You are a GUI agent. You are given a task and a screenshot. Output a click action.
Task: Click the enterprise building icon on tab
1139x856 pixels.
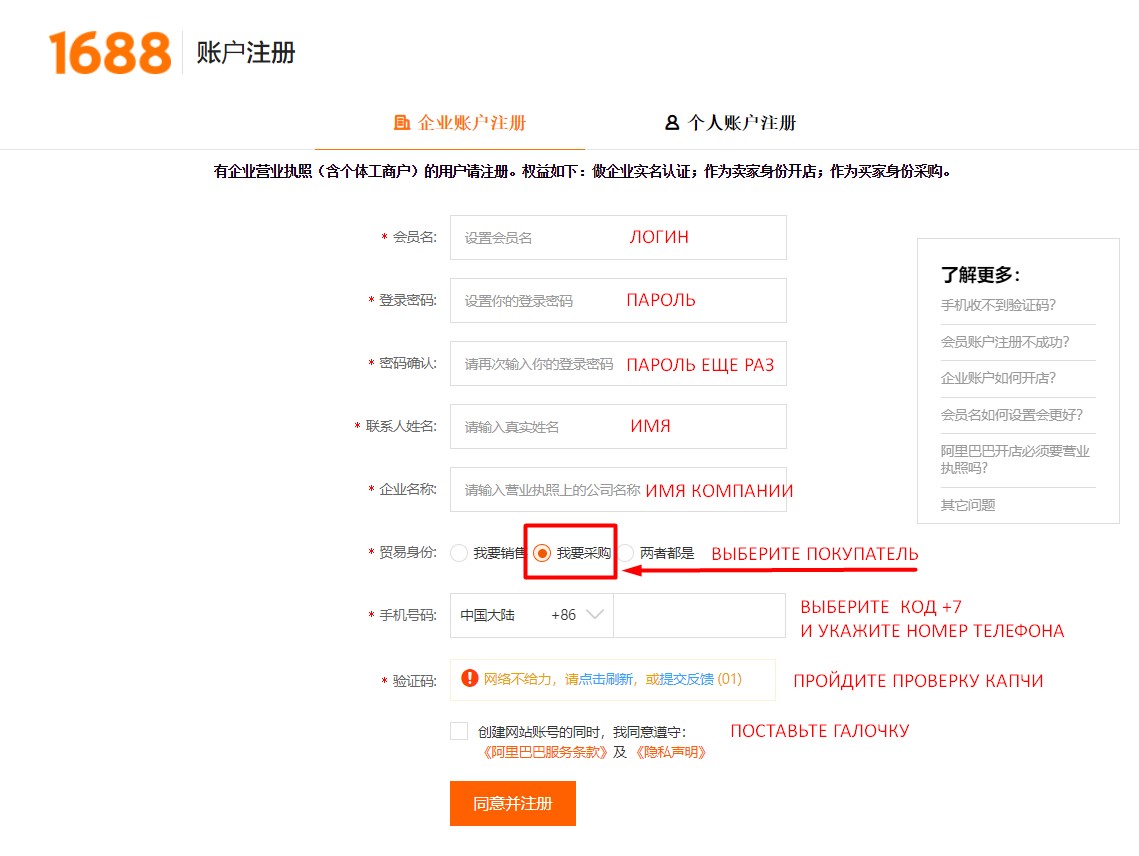402,122
